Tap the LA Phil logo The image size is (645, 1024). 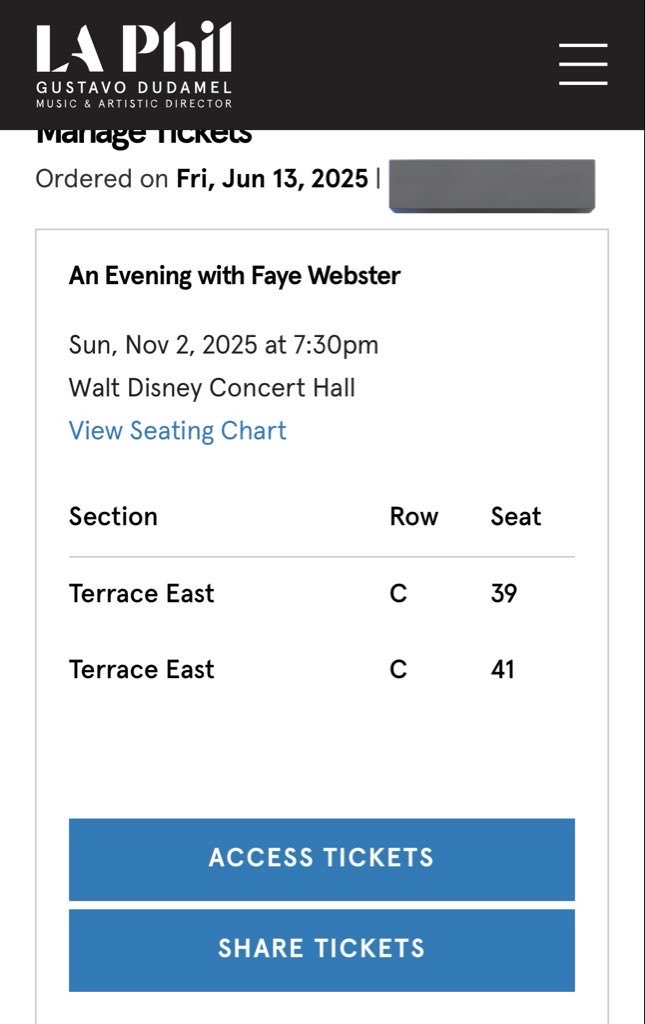134,48
